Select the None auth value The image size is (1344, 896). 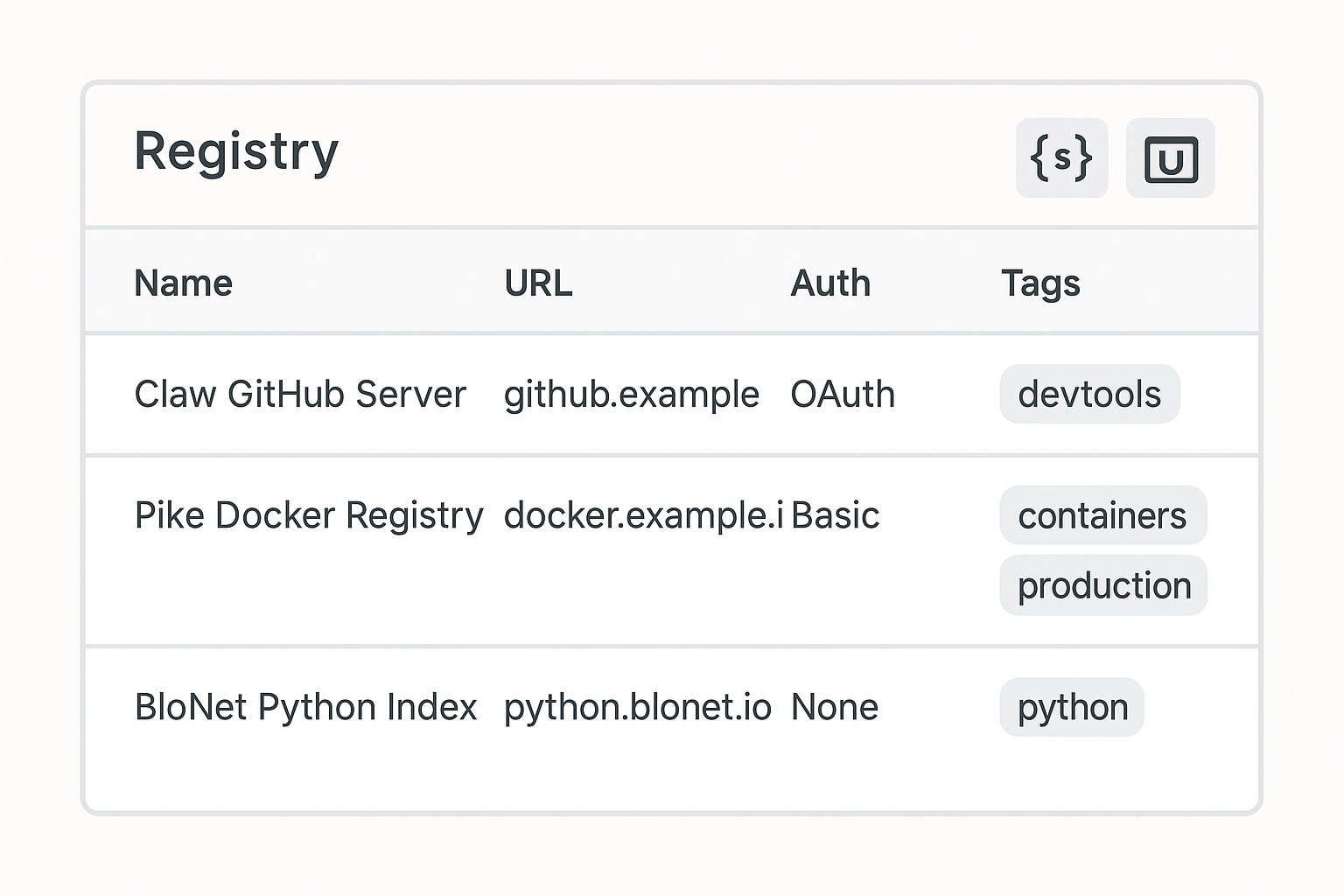[834, 707]
